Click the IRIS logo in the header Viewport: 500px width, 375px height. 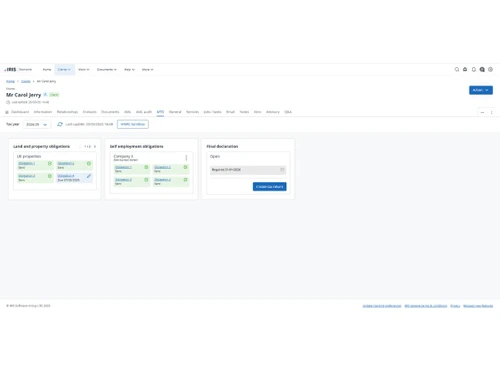coord(10,69)
